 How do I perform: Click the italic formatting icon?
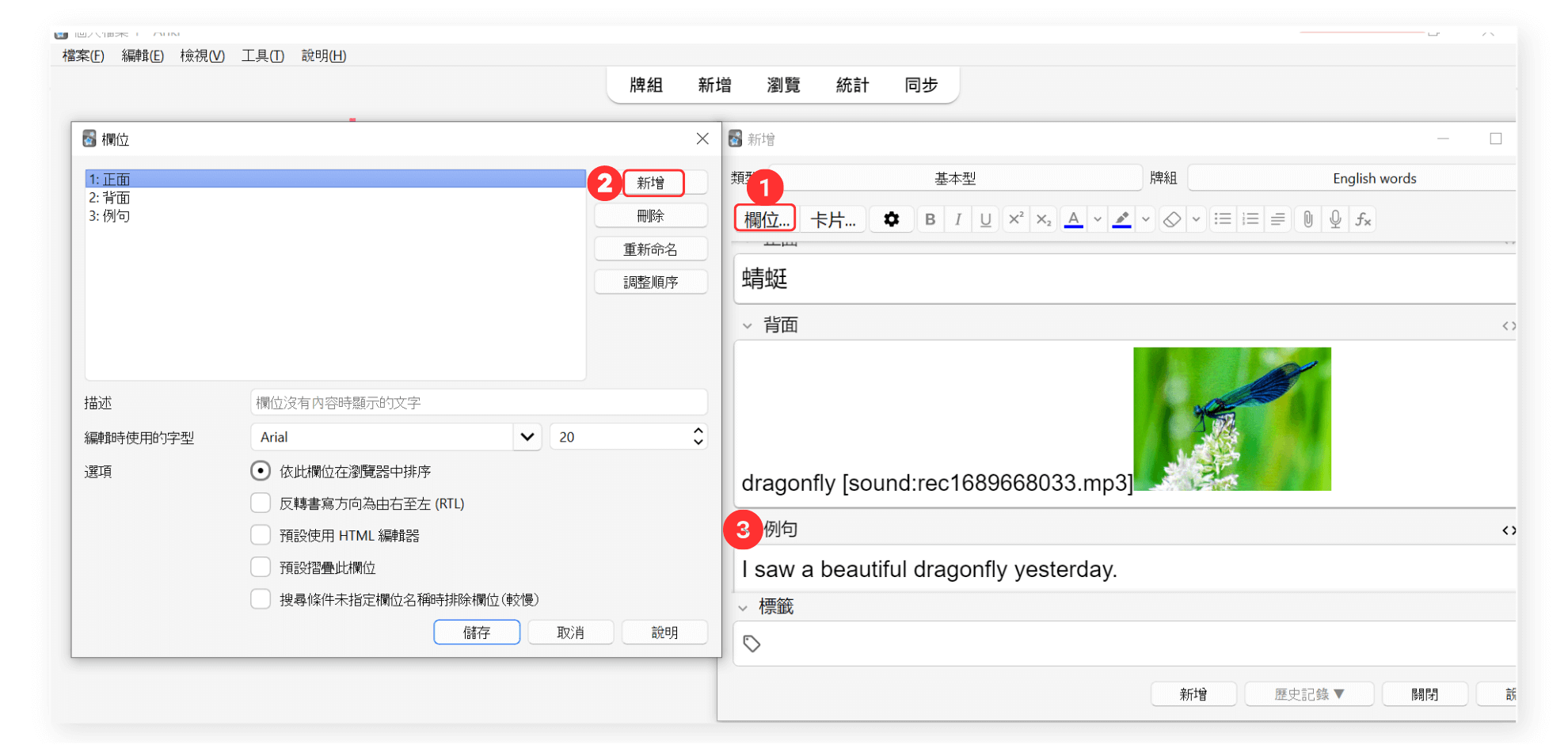point(958,219)
